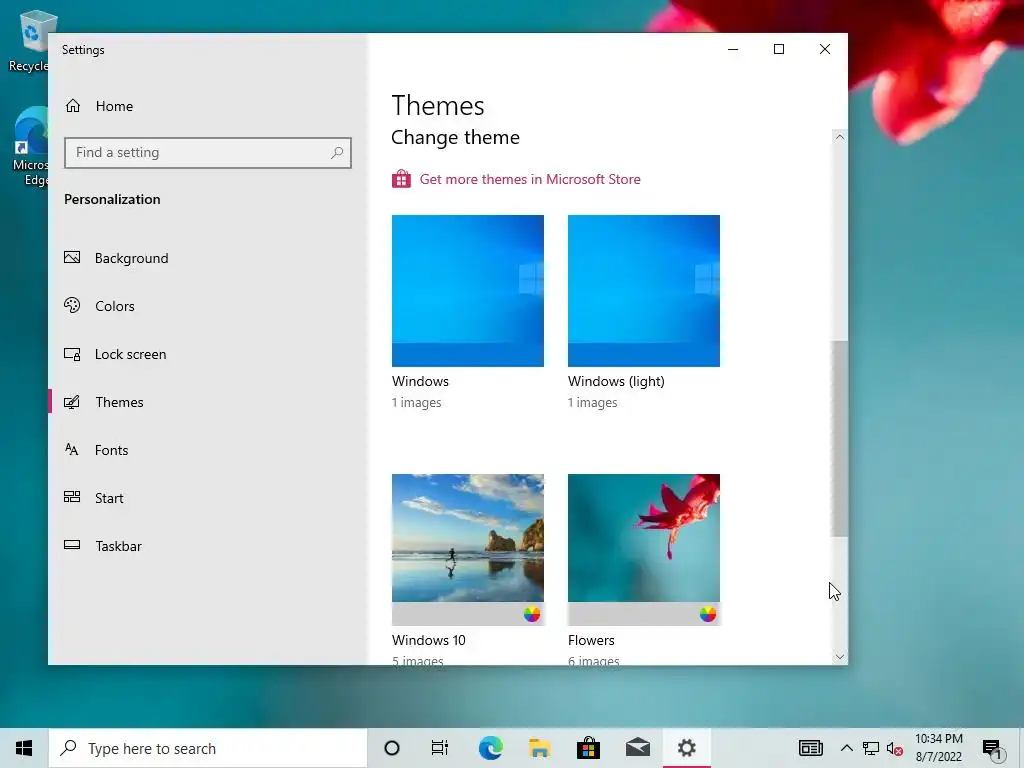Click the Lock screen icon
Viewport: 1024px width, 768px height.
point(72,354)
